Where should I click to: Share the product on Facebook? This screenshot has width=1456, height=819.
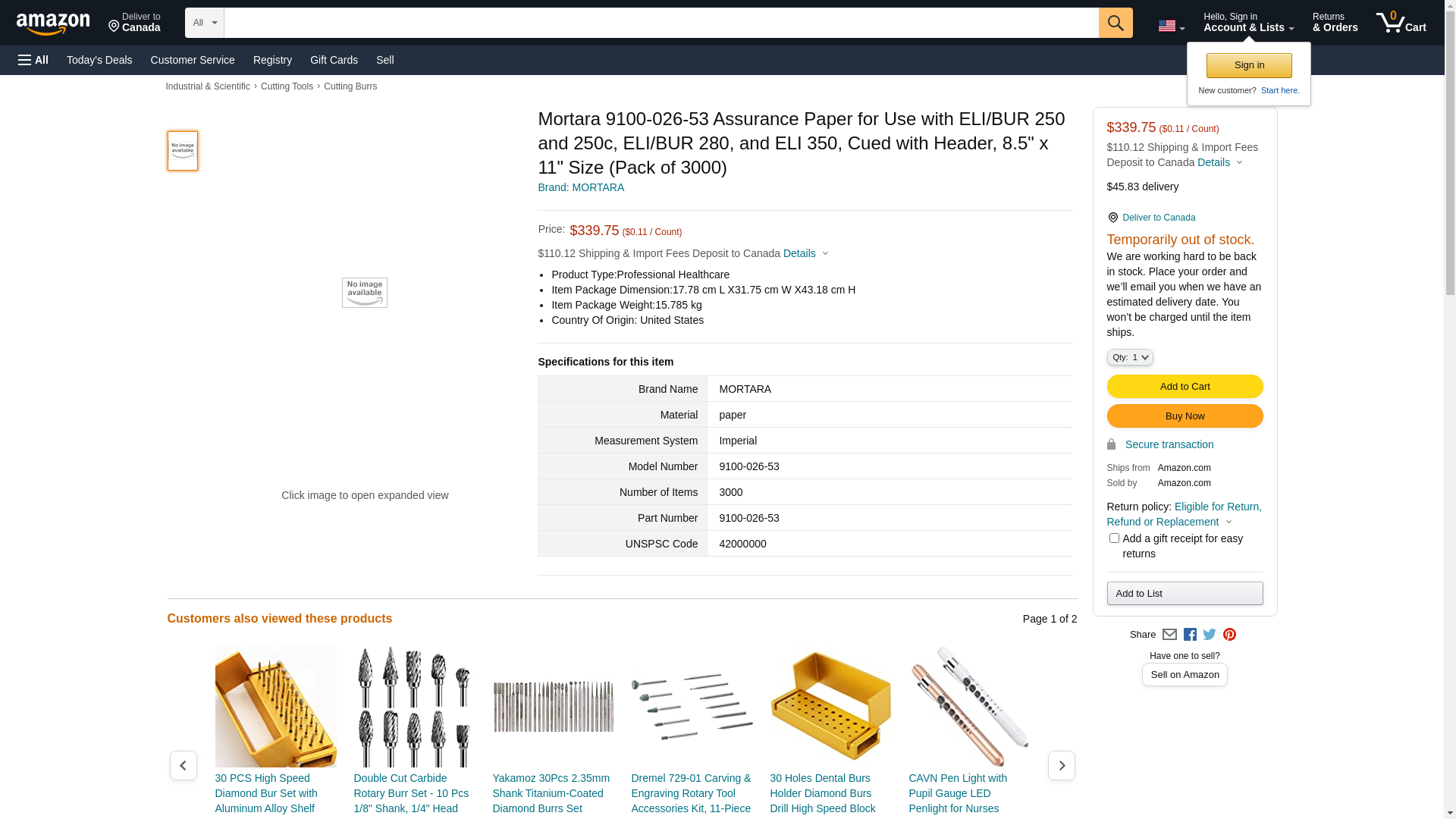(1190, 635)
